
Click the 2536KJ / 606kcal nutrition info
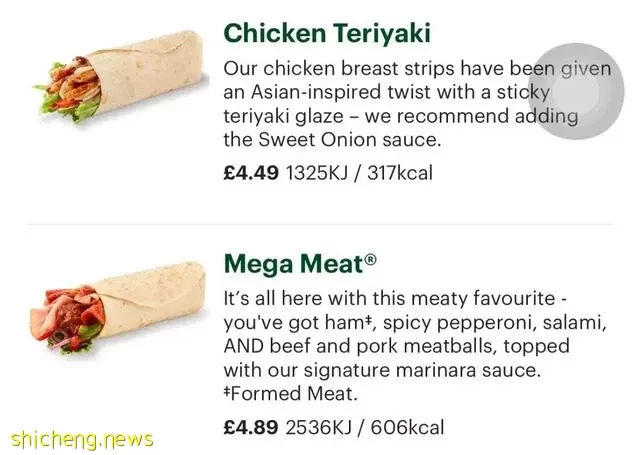pyautogui.click(x=364, y=427)
